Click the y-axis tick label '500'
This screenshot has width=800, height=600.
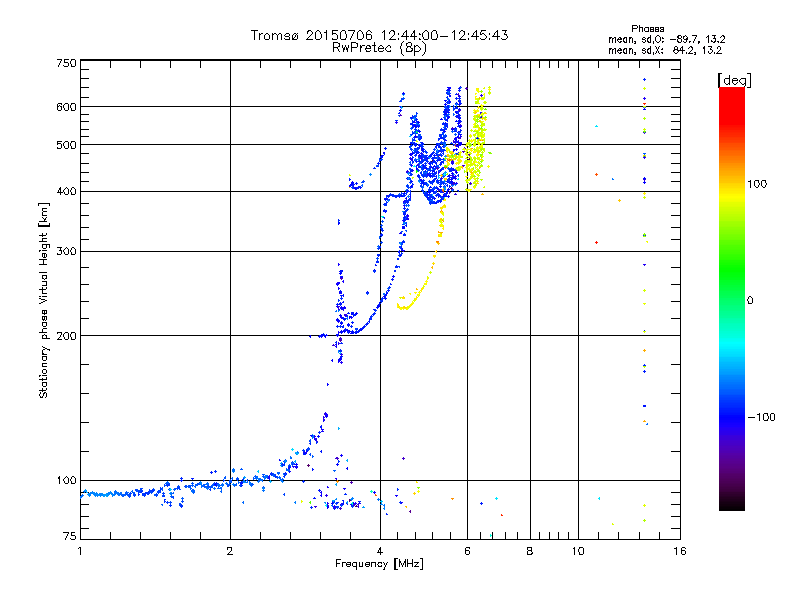66,145
